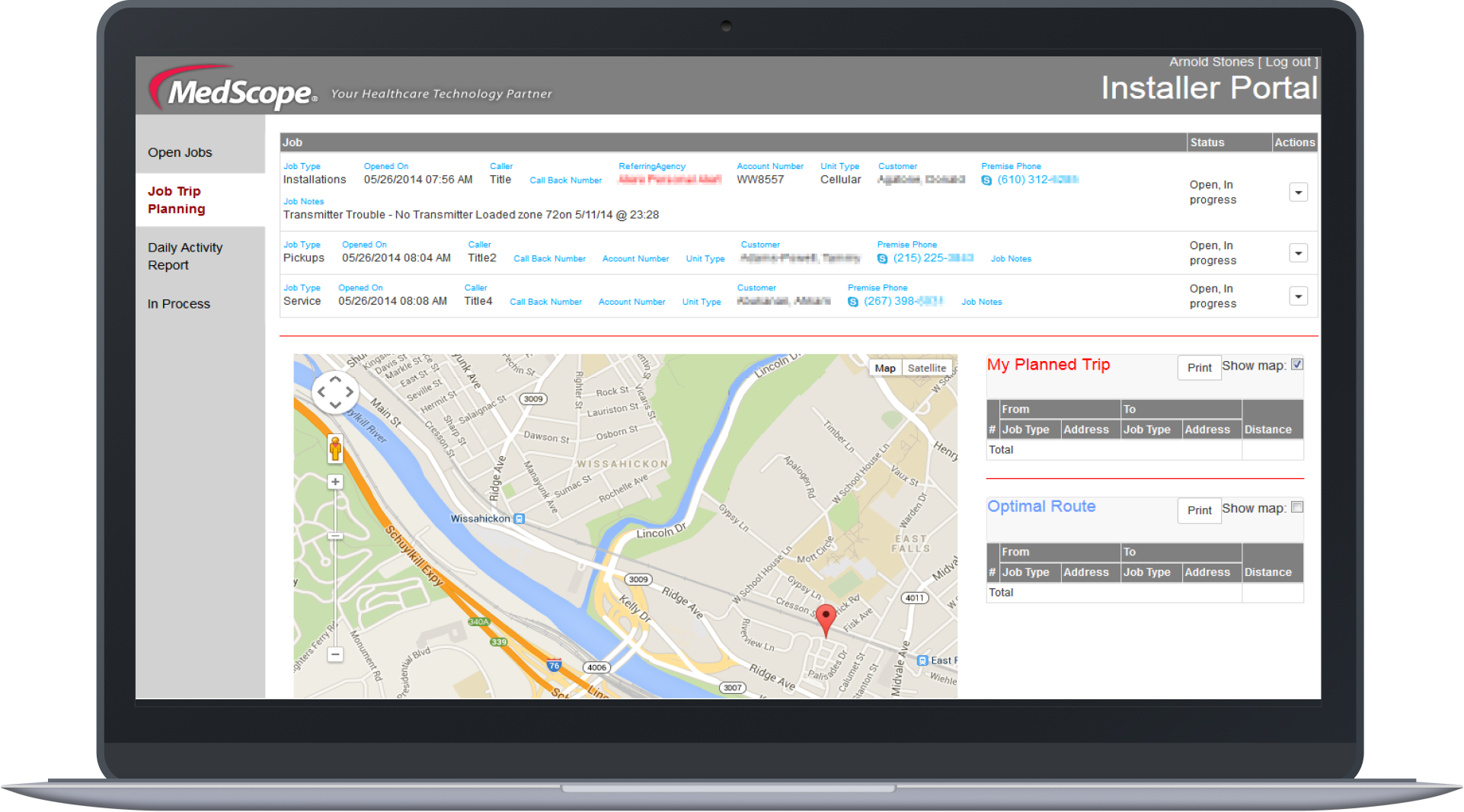Click the Skype icon beside the (267) 398 phone

[x=853, y=302]
